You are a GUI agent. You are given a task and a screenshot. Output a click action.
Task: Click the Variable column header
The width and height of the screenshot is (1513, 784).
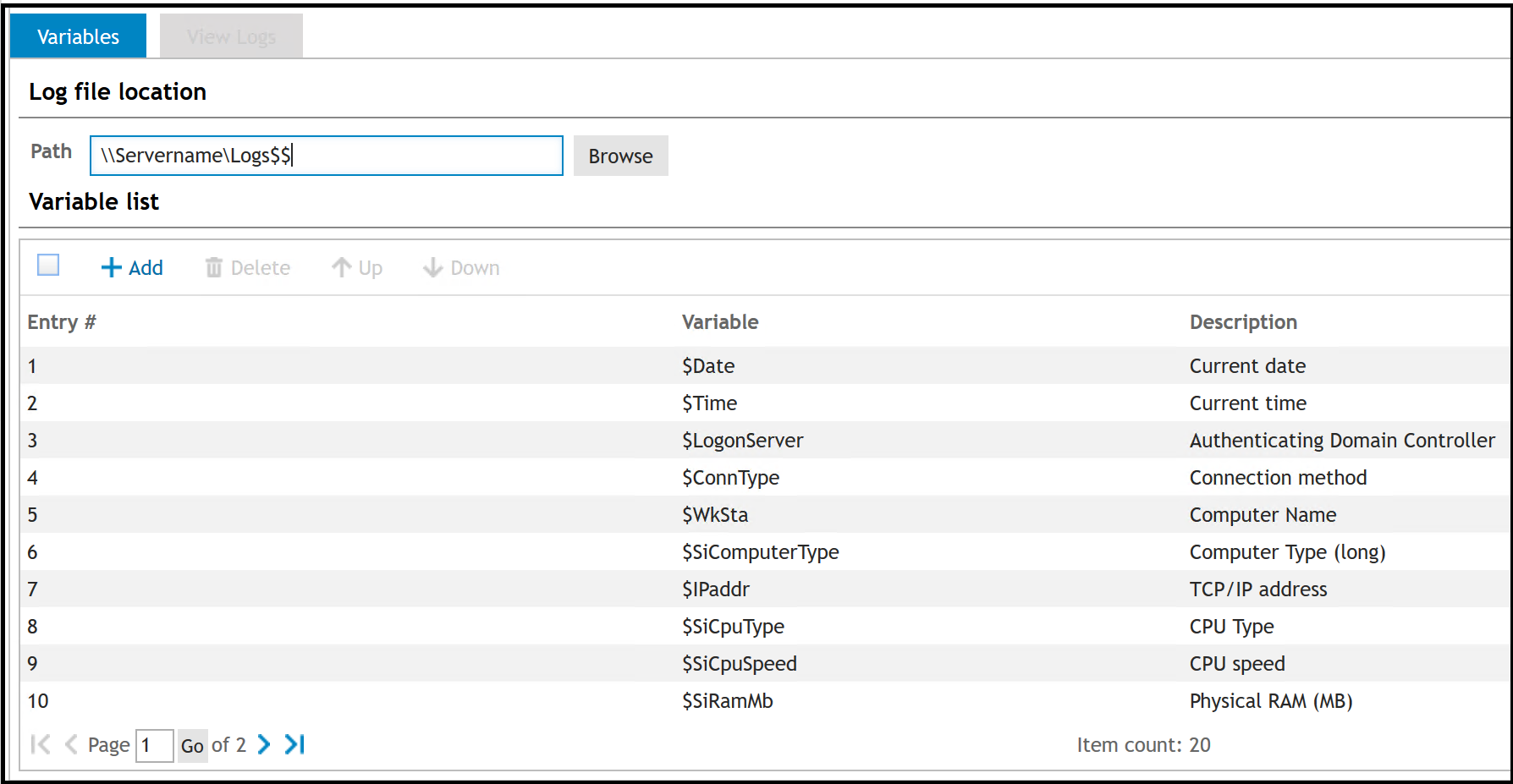[x=720, y=322]
